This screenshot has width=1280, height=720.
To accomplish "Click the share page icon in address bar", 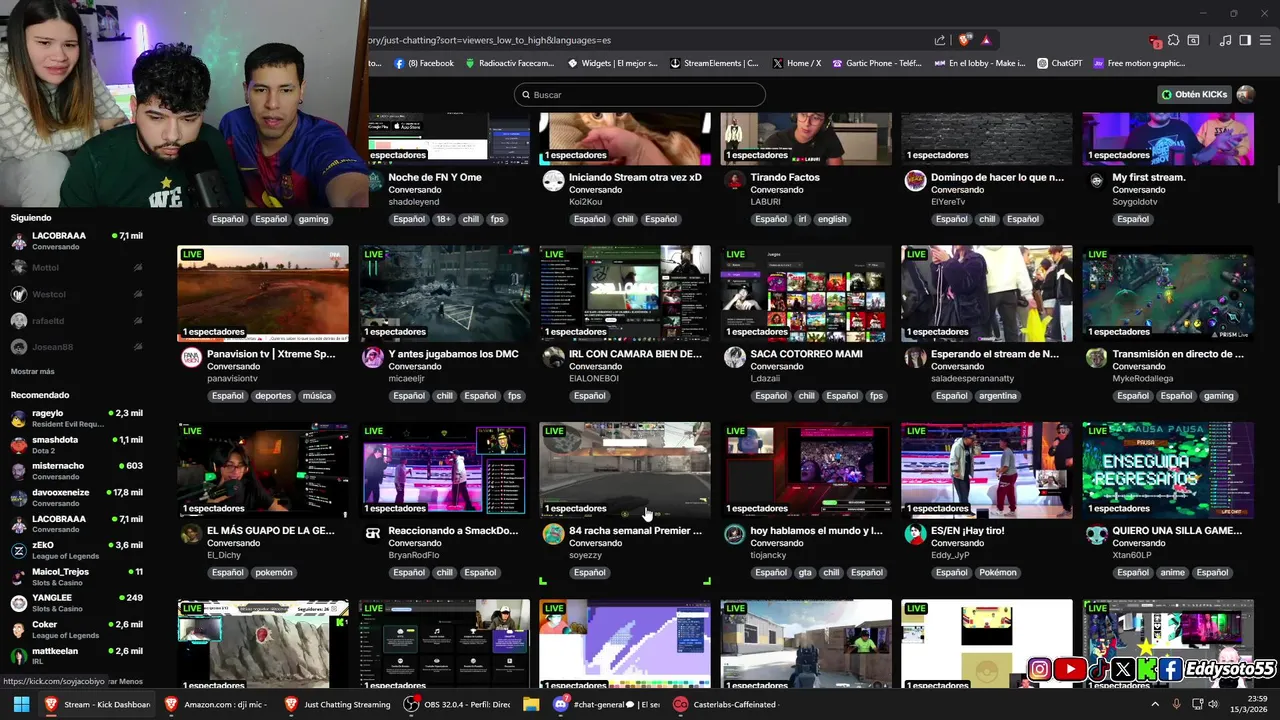I will coord(940,40).
